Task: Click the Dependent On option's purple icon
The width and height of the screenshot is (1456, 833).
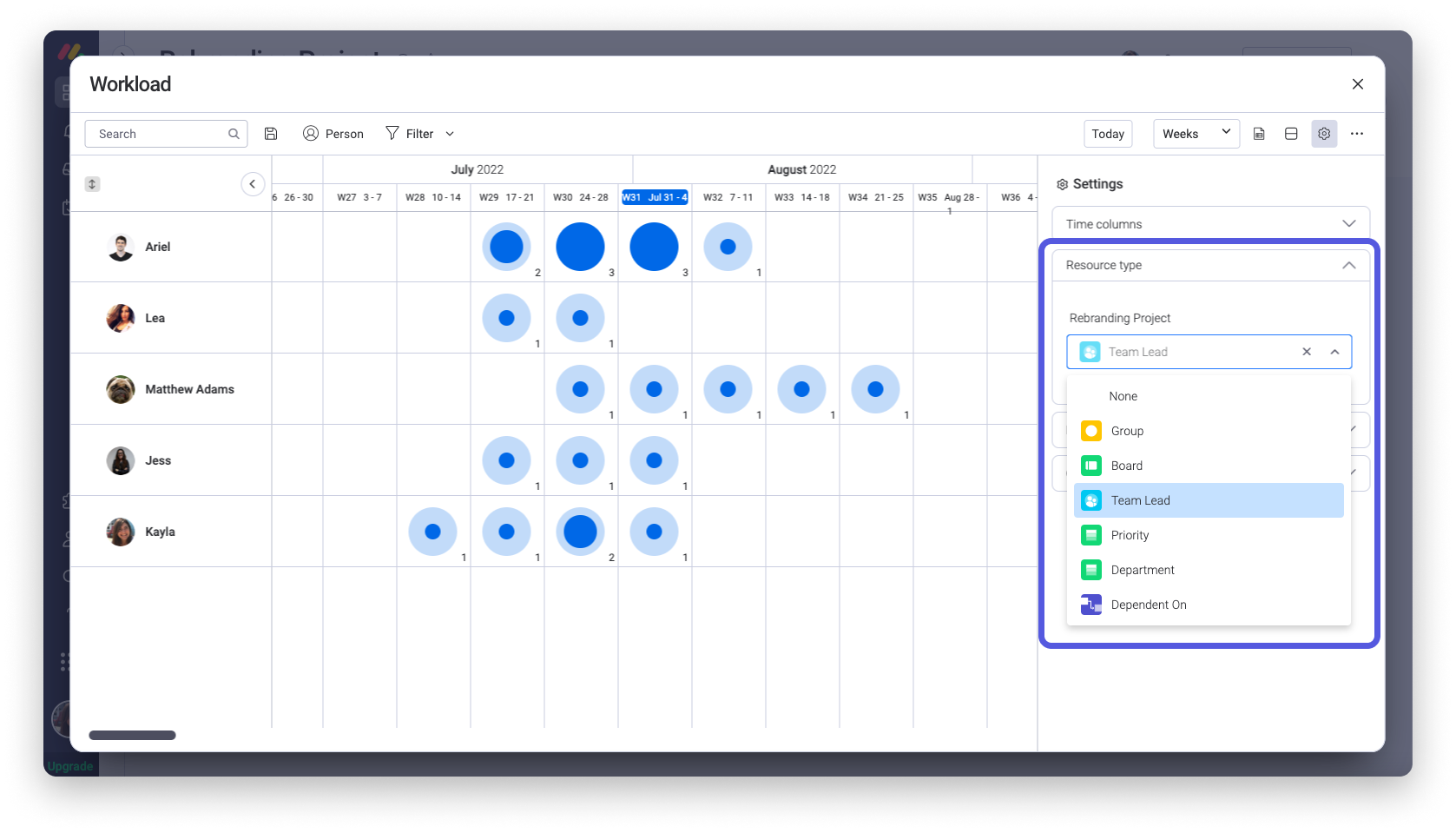Action: click(1091, 605)
